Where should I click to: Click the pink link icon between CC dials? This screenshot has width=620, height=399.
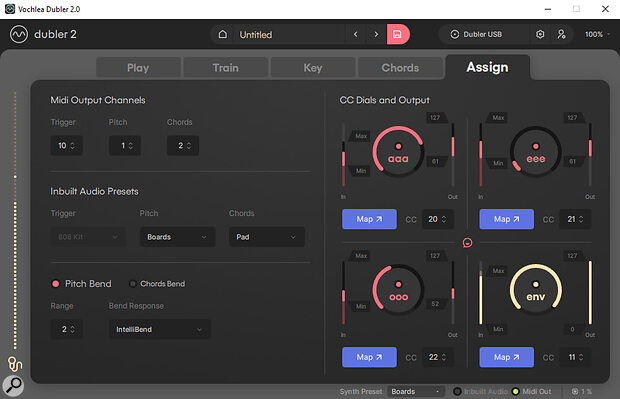[467, 242]
